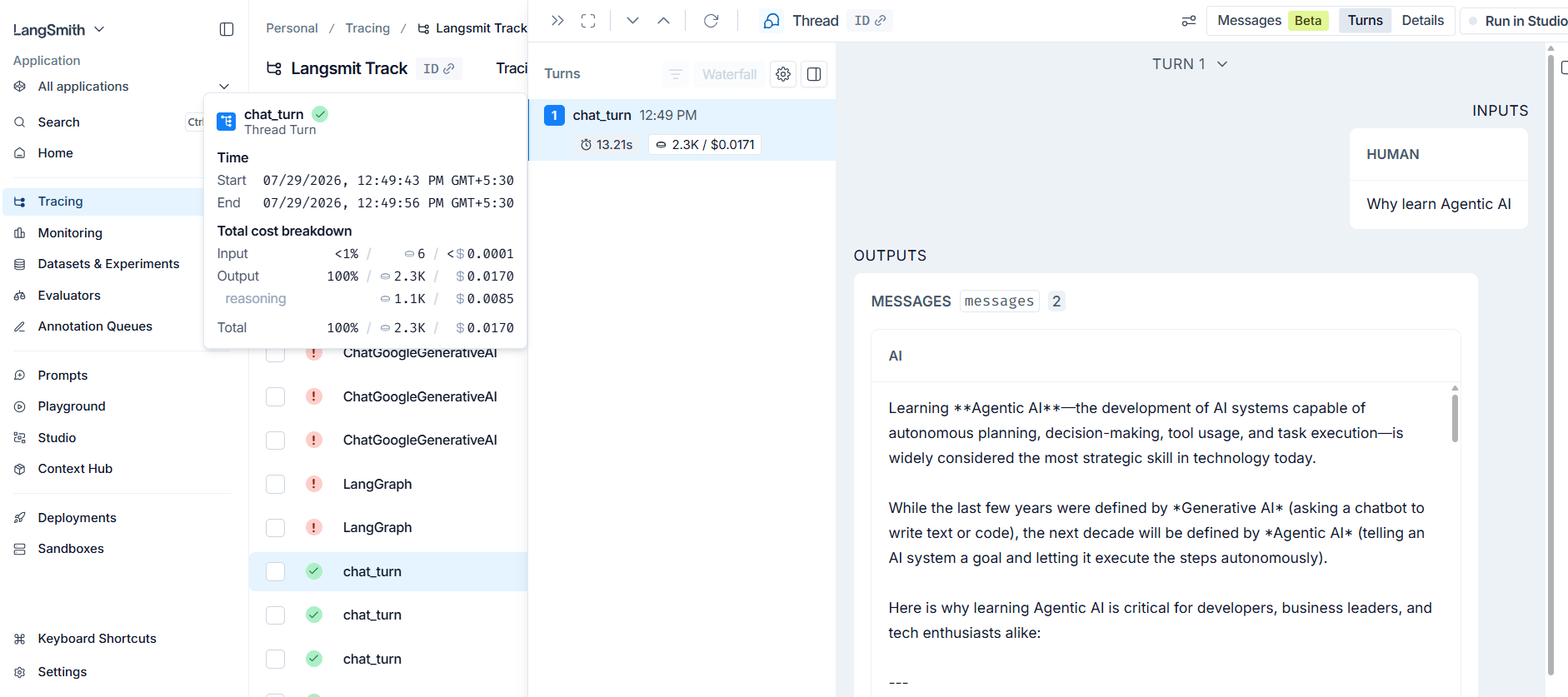The width and height of the screenshot is (1568, 697).
Task: Check the second LangGraph row checkbox
Action: coord(275,527)
